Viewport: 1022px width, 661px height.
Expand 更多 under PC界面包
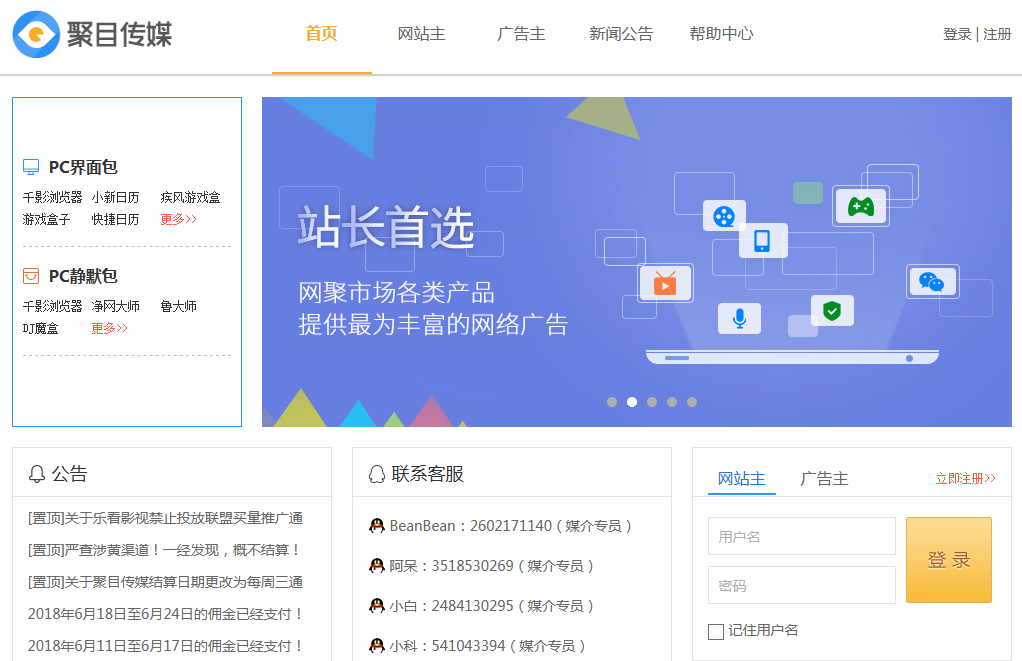tap(179, 219)
